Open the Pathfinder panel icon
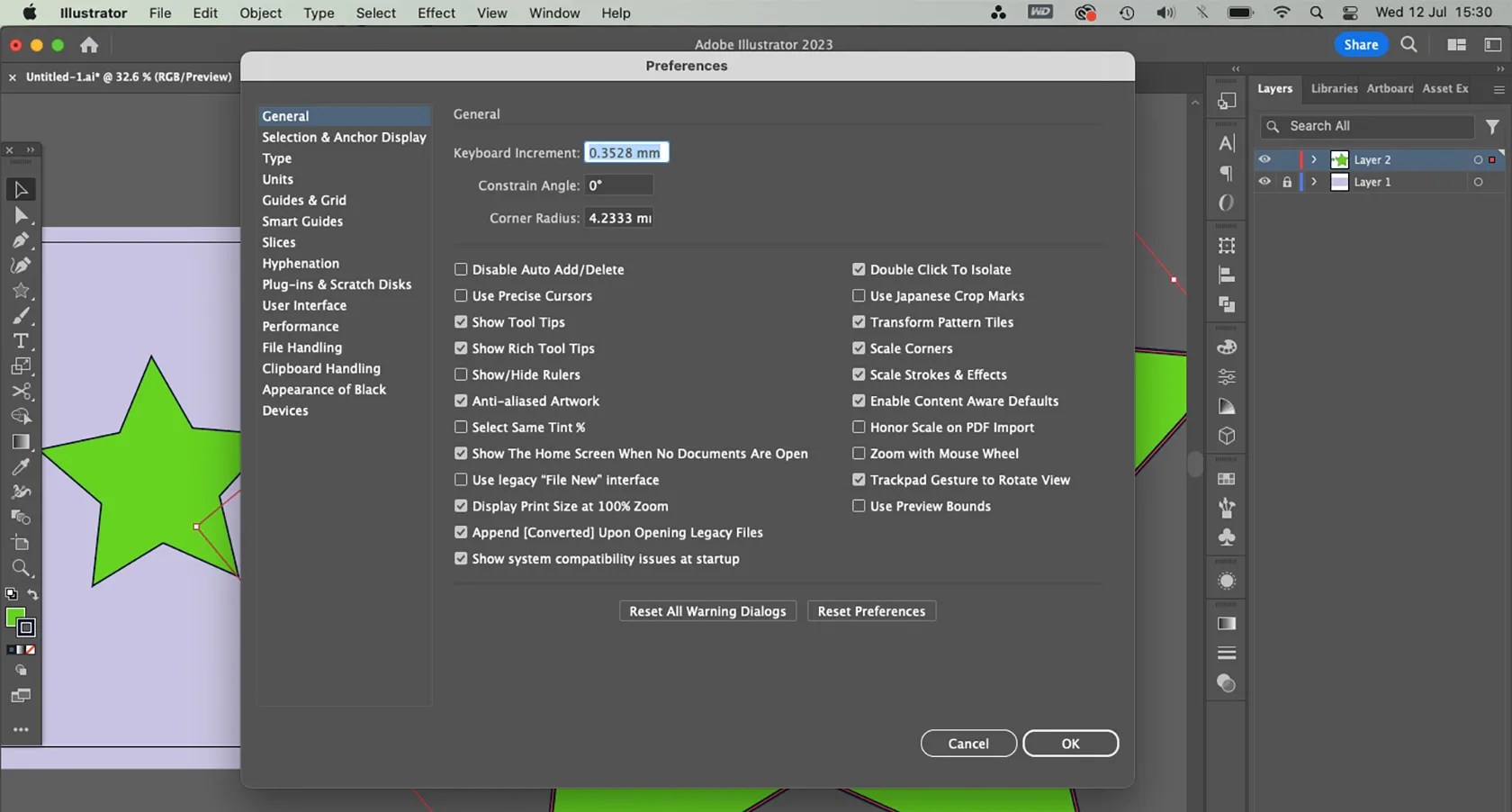This screenshot has width=1512, height=812. [1225, 304]
